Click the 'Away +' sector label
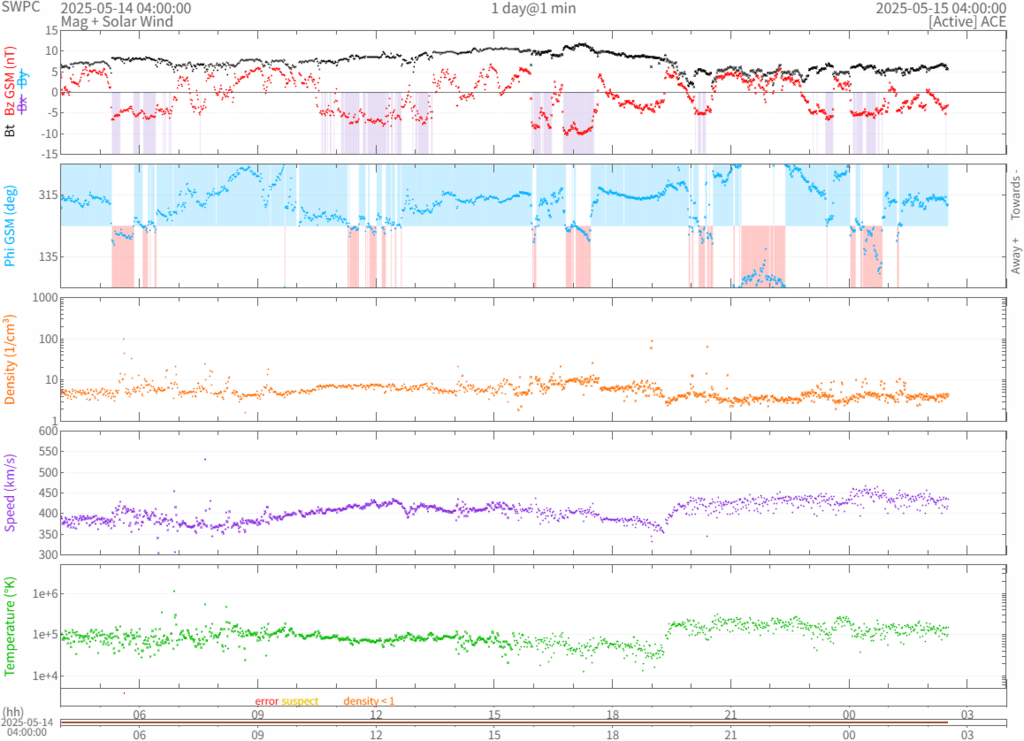This screenshot has height=741, width=1024. (x=1015, y=257)
